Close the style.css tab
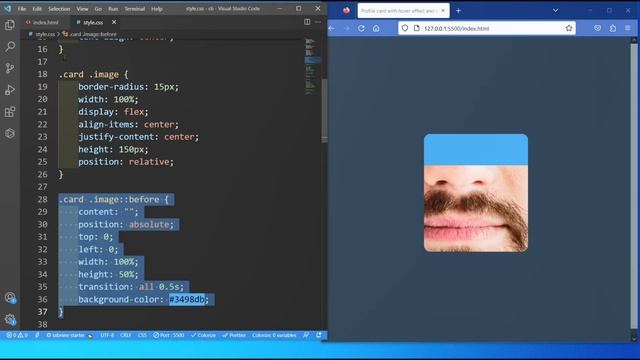 click(114, 22)
